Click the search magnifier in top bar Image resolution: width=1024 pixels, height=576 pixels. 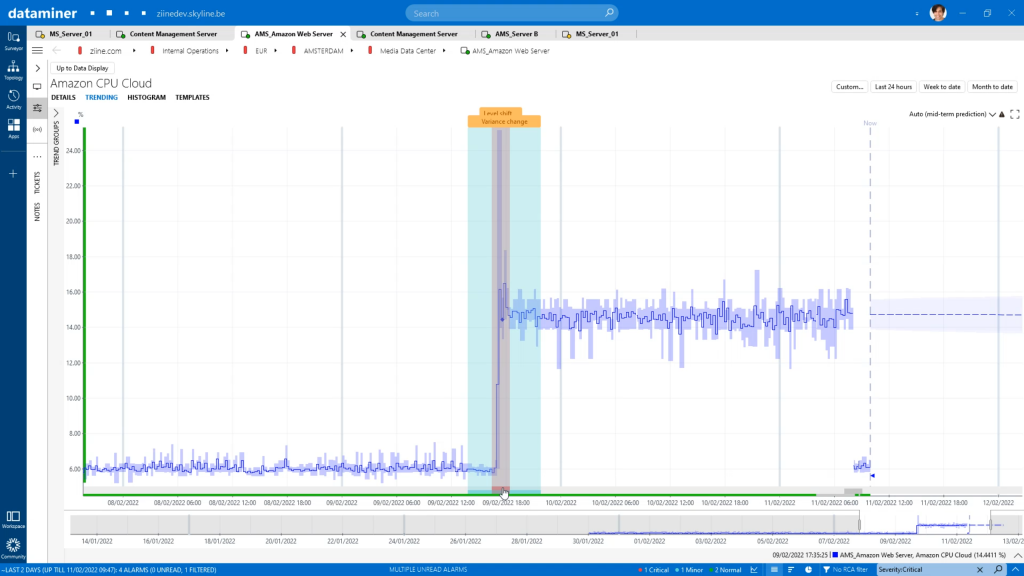(609, 13)
